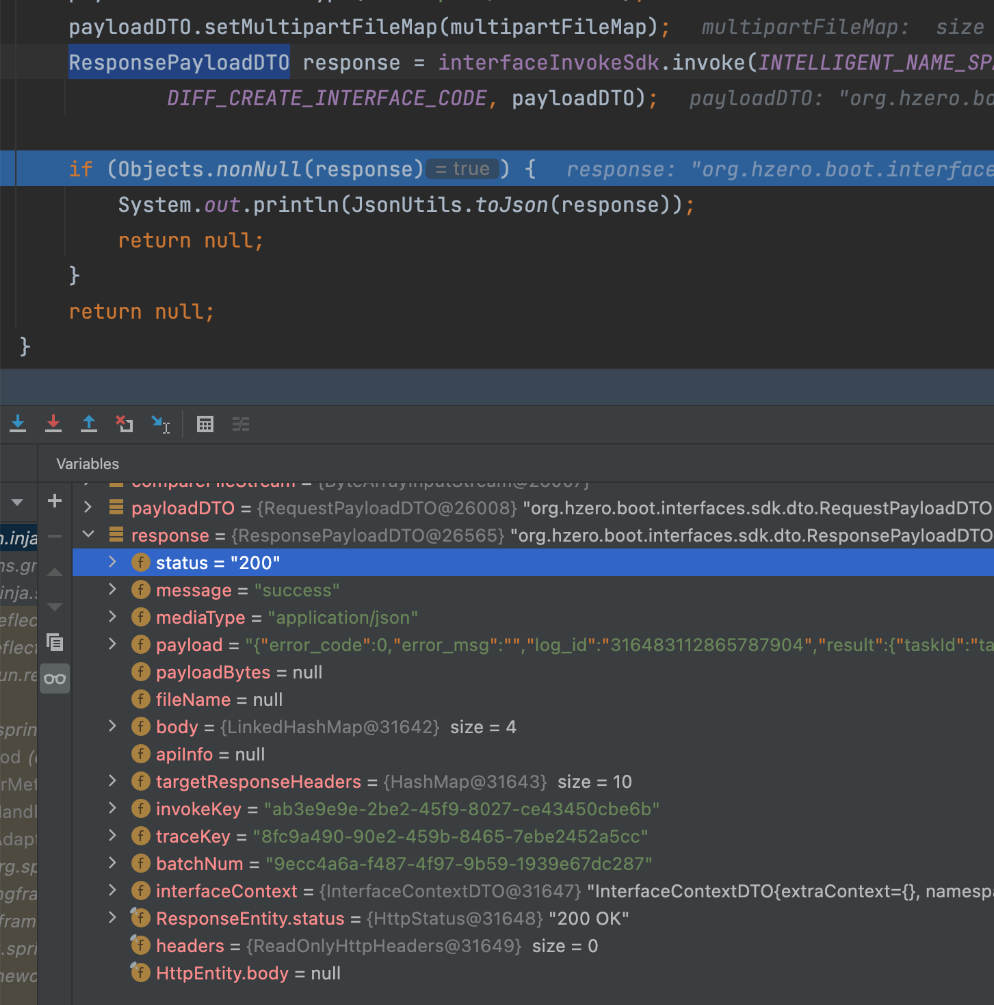Click the field icon beside ResponseEntity.status
The height and width of the screenshot is (1005, 994).
coord(140,918)
